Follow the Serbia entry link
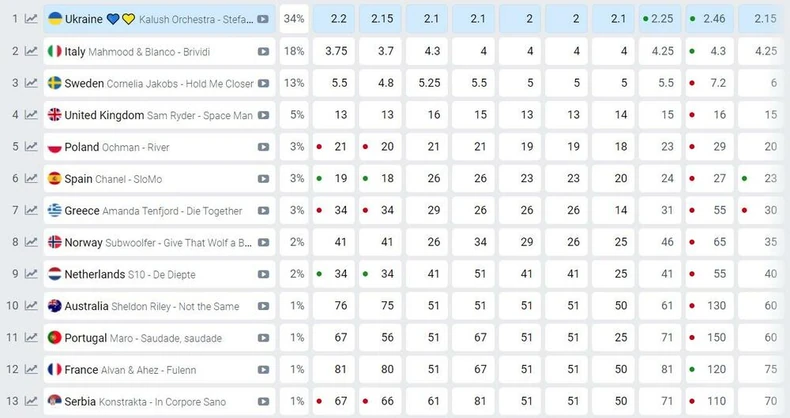Screen dimensions: 790x418 coord(81,402)
